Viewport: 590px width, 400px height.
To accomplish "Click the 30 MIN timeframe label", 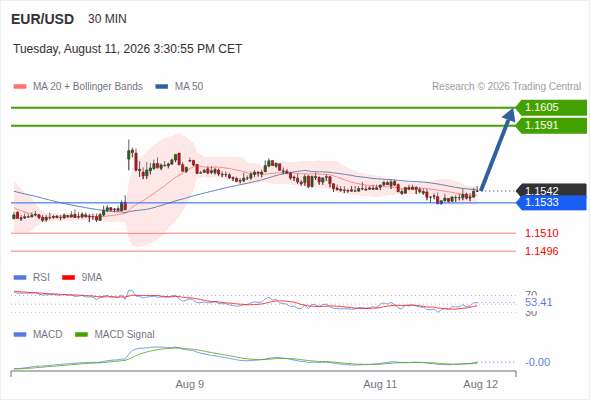I will [107, 19].
